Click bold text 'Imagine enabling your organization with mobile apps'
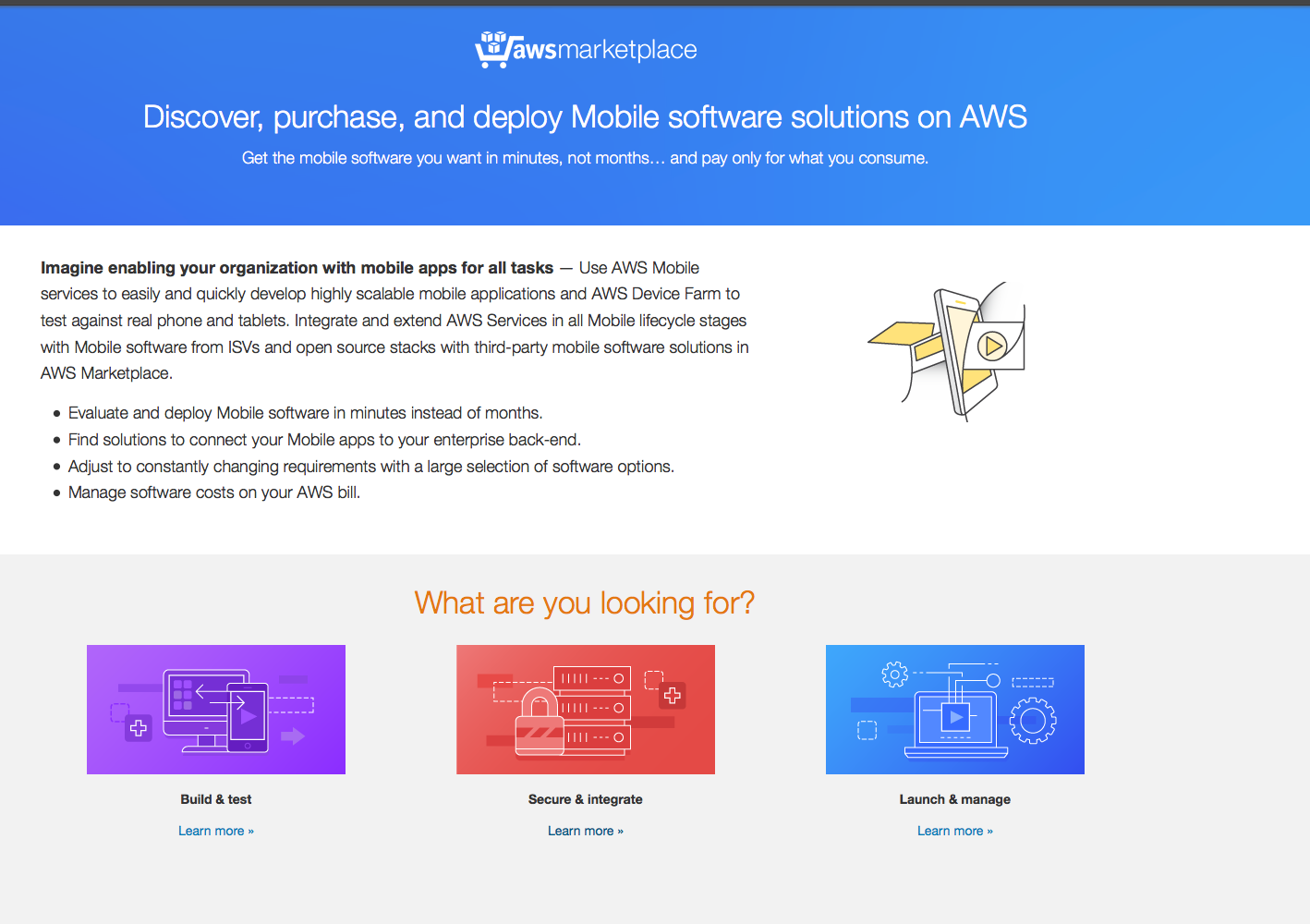Viewport: 1310px width, 924px height. tap(297, 268)
